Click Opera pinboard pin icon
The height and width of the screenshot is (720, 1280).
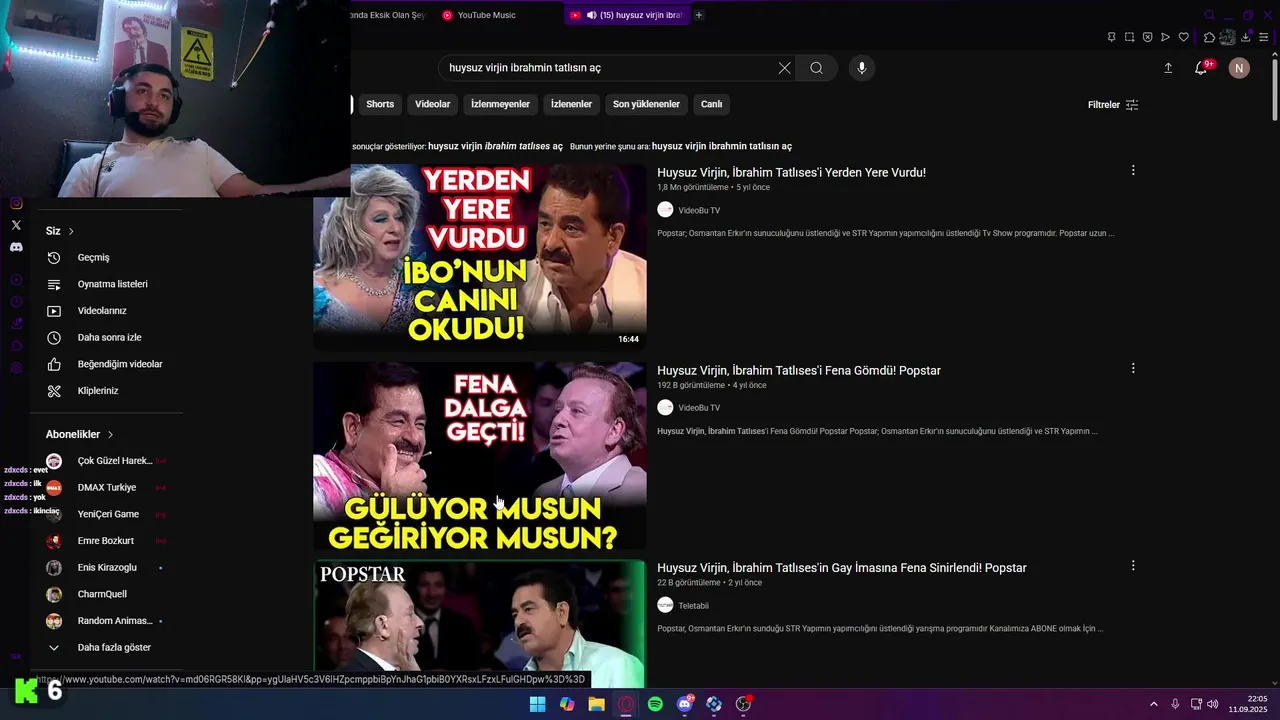(1111, 37)
